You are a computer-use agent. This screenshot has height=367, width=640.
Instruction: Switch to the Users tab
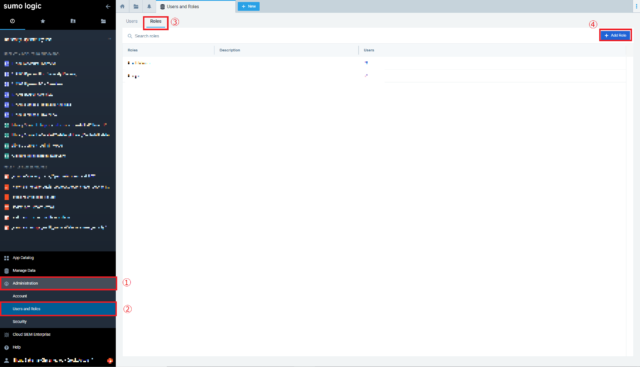tap(132, 21)
